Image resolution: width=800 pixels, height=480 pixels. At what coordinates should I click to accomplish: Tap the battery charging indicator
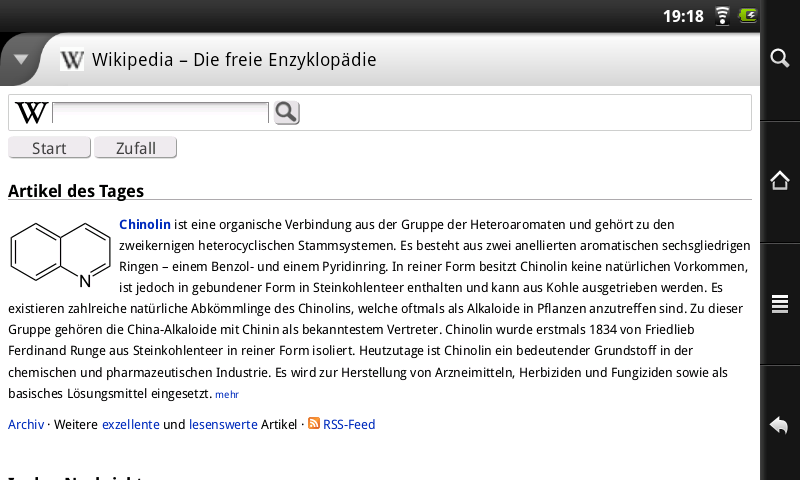click(x=748, y=16)
